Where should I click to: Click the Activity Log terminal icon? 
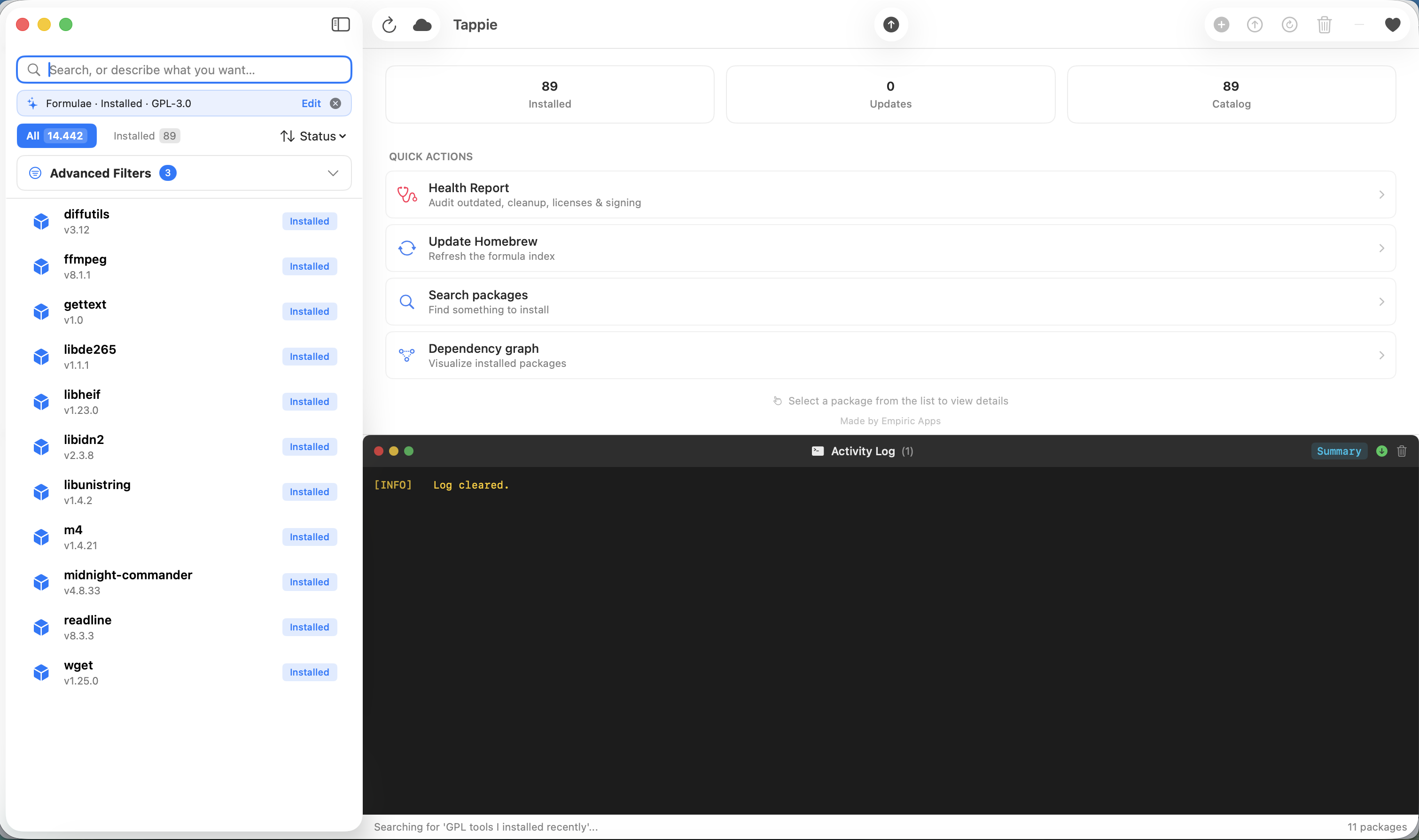pos(817,451)
